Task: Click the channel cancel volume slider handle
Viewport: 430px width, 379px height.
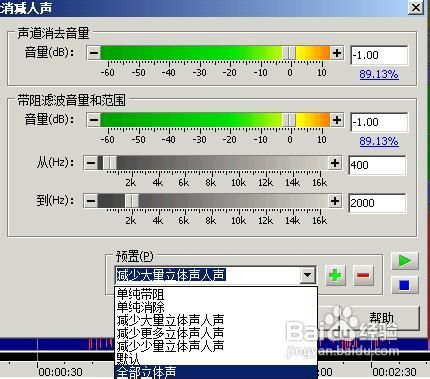Action: pyautogui.click(x=289, y=53)
